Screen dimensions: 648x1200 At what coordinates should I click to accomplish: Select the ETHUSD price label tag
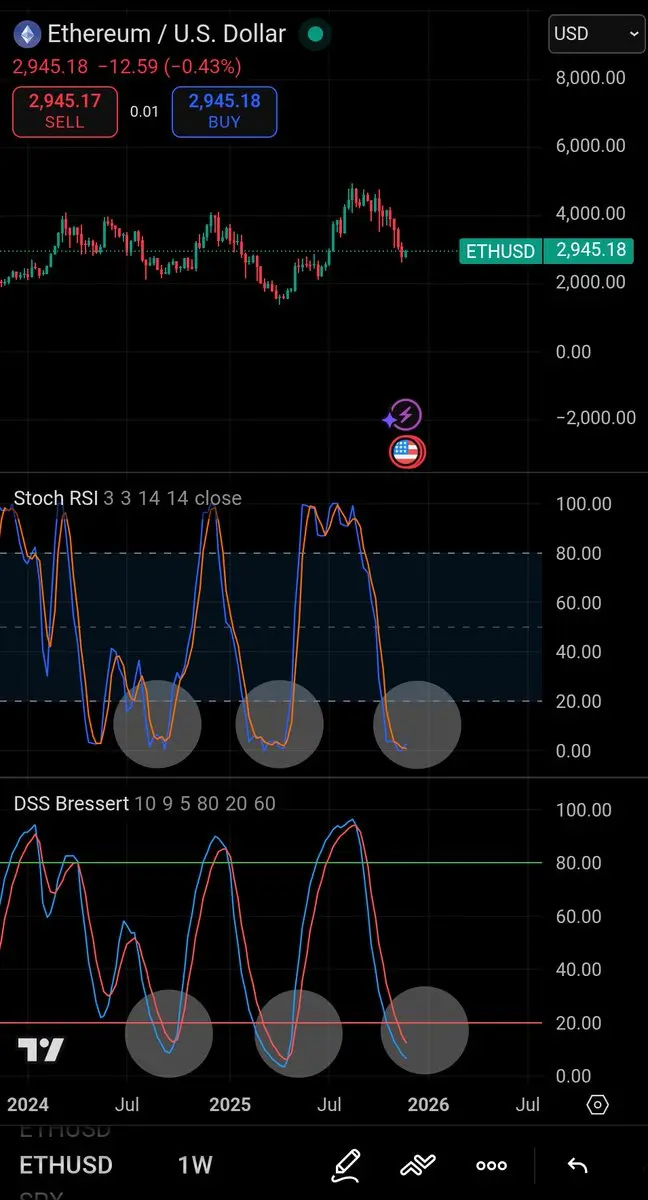pyautogui.click(x=499, y=251)
